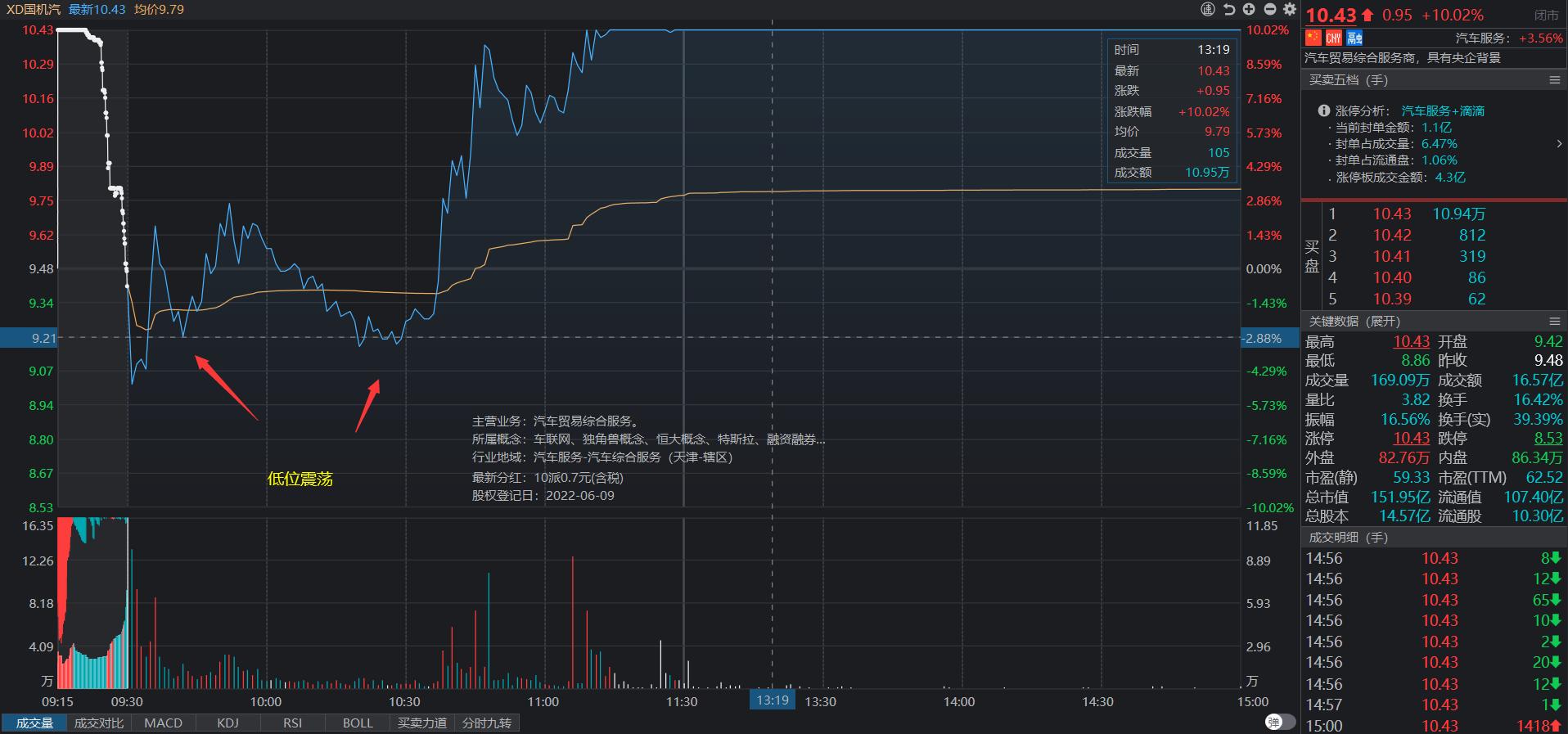
Task: Click the 闭市 market status label
Action: point(1546,15)
